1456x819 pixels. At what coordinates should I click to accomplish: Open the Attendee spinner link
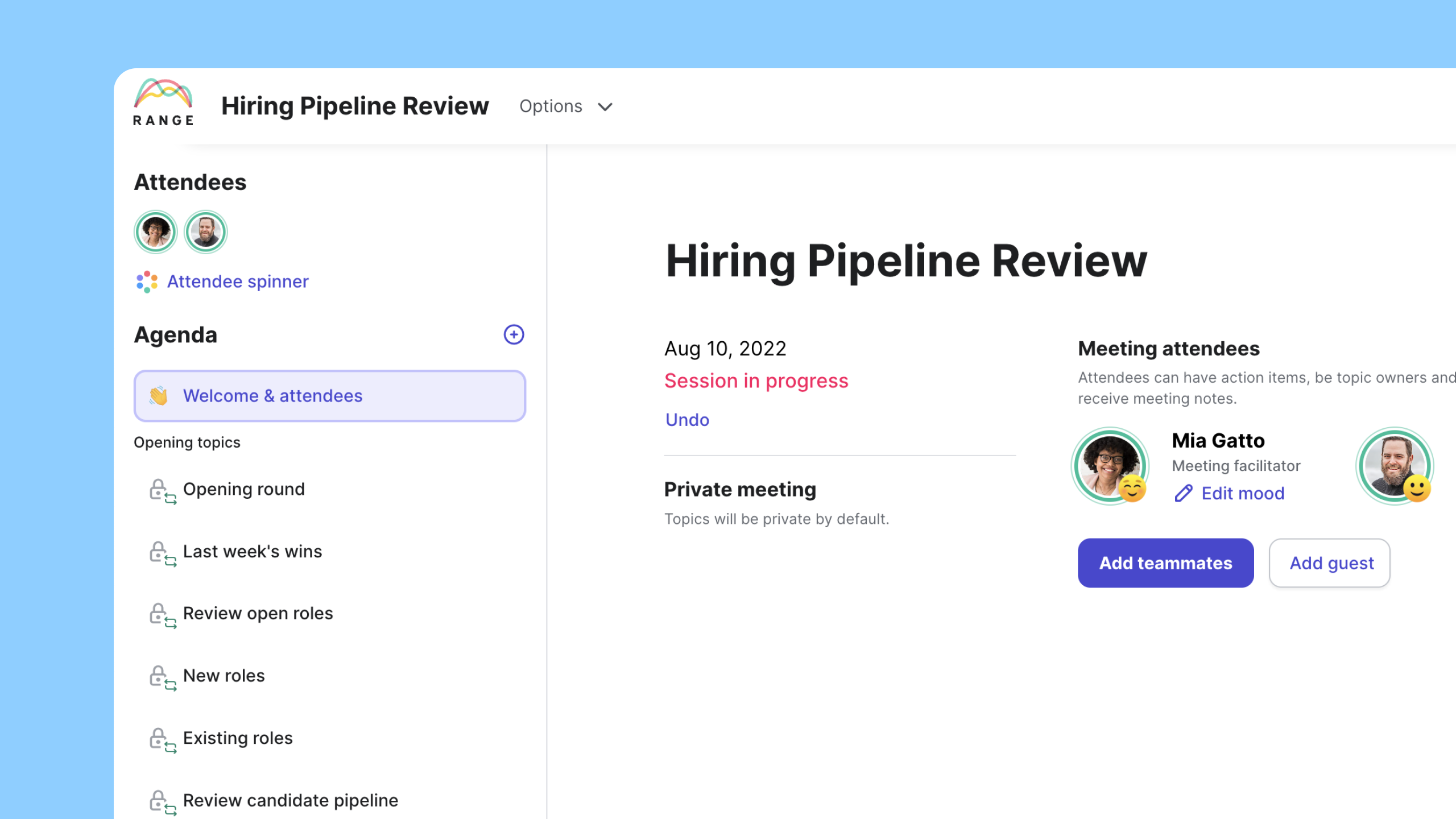point(238,282)
